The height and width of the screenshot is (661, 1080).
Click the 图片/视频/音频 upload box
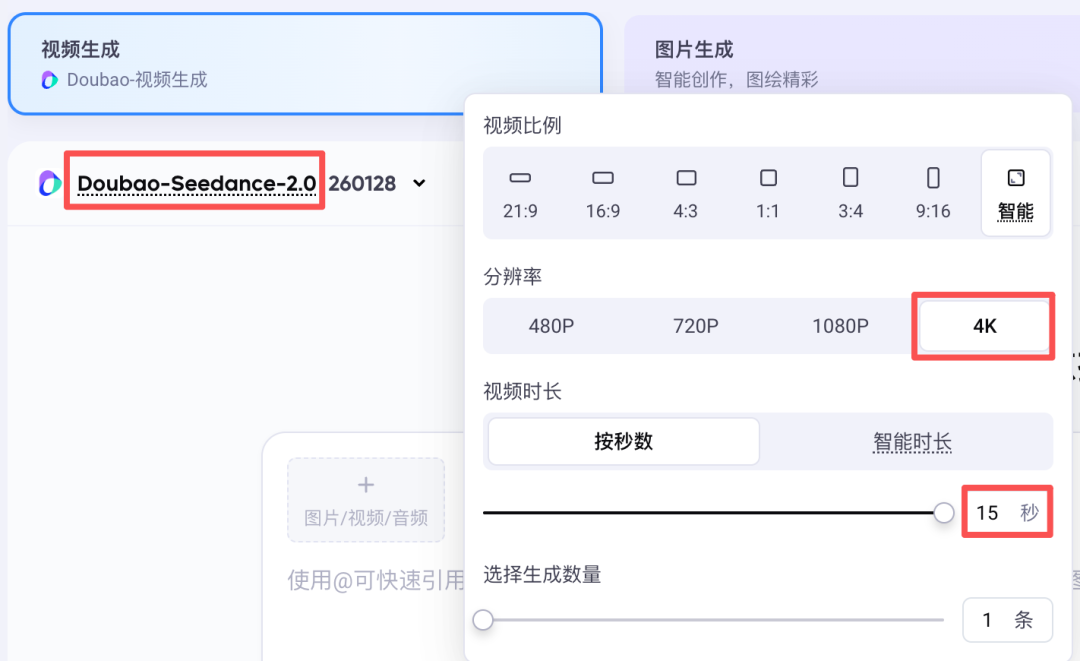366,500
